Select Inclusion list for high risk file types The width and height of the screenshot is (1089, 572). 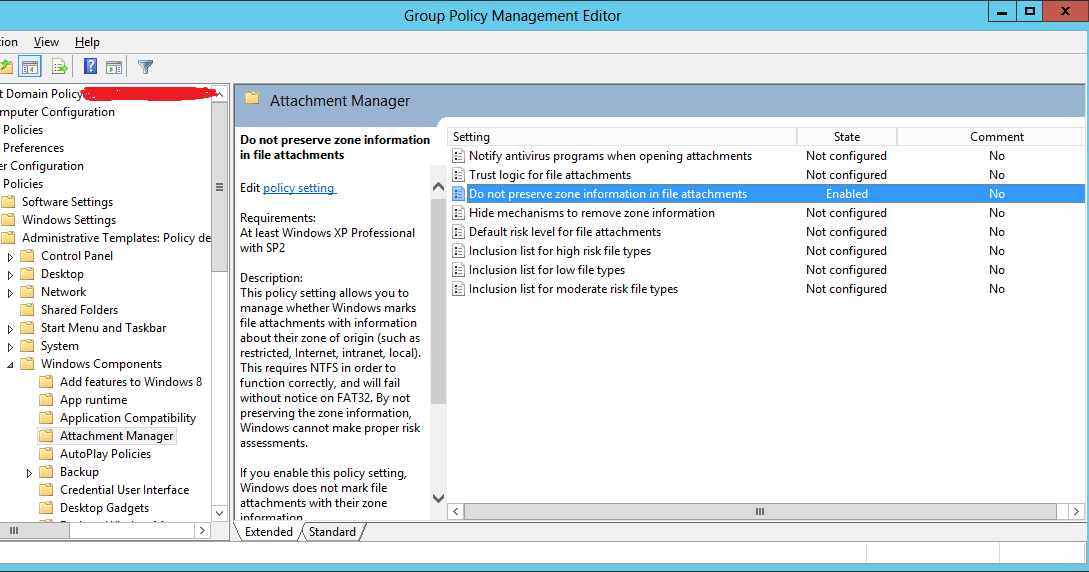[x=560, y=251]
